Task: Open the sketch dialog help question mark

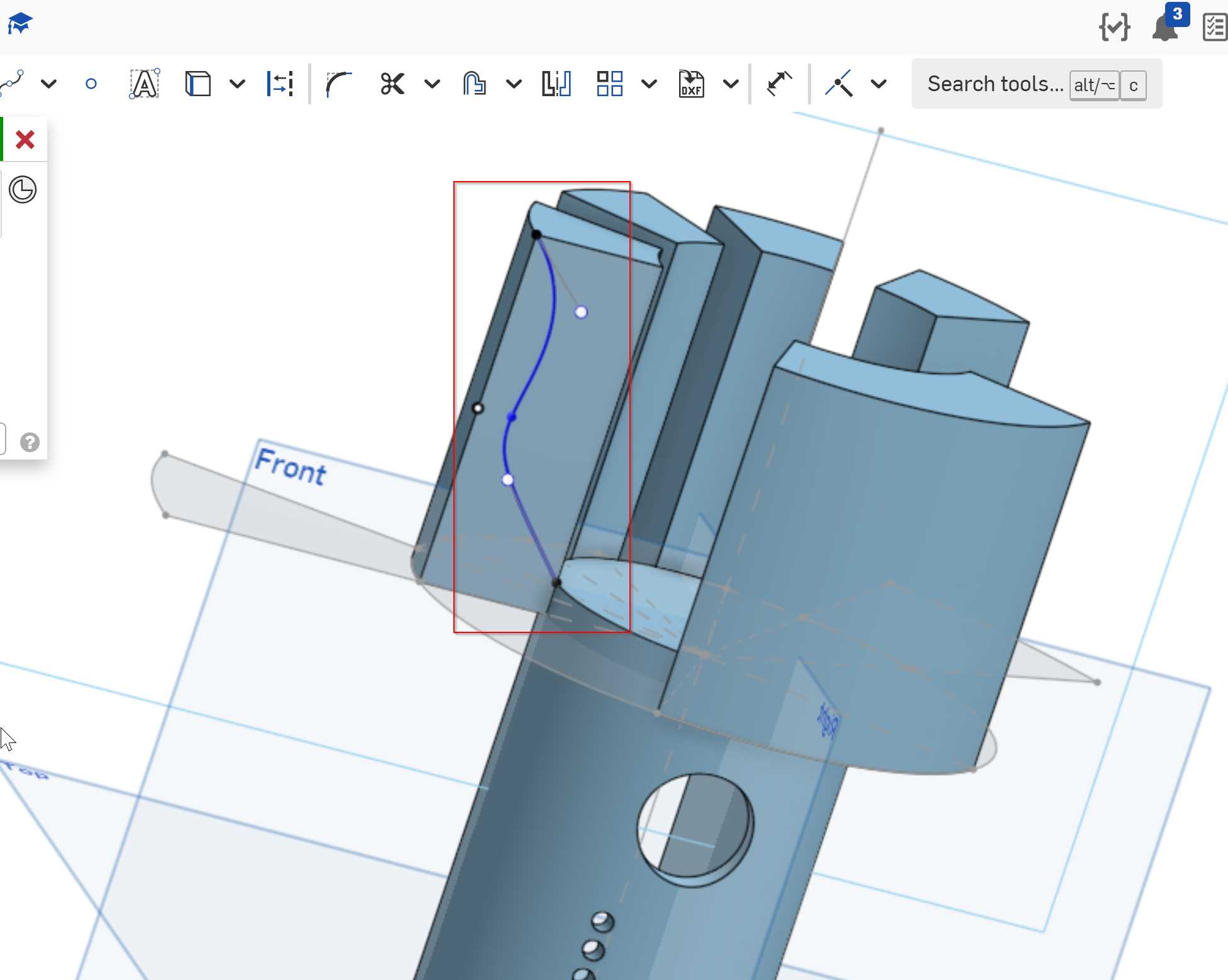Action: [x=30, y=443]
